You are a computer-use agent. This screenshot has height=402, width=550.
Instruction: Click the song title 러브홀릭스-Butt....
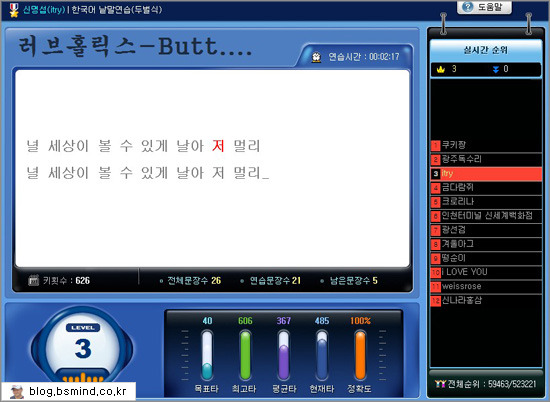[135, 47]
